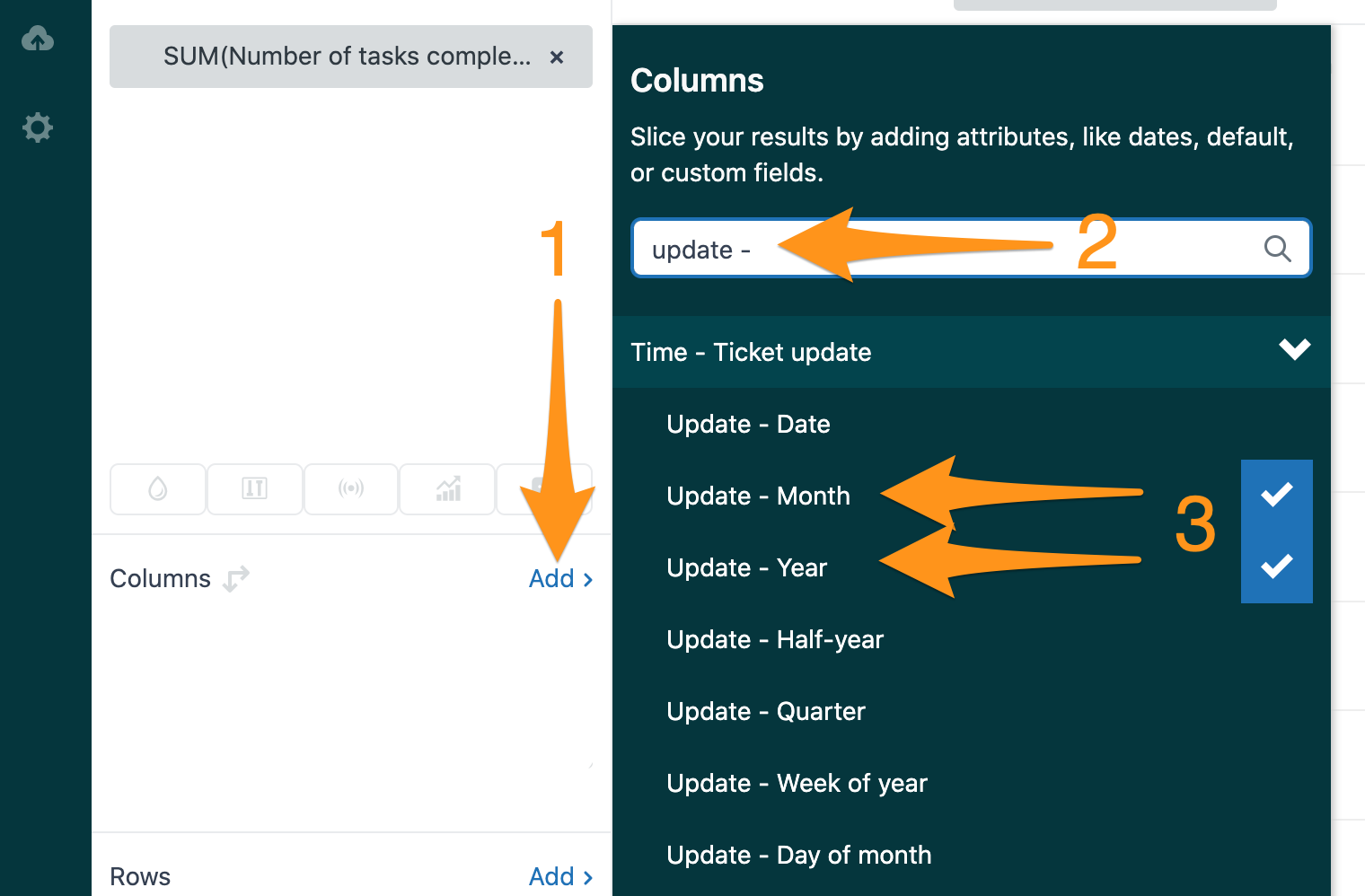Select the Update - Date attribute
1365x896 pixels.
pos(748,424)
